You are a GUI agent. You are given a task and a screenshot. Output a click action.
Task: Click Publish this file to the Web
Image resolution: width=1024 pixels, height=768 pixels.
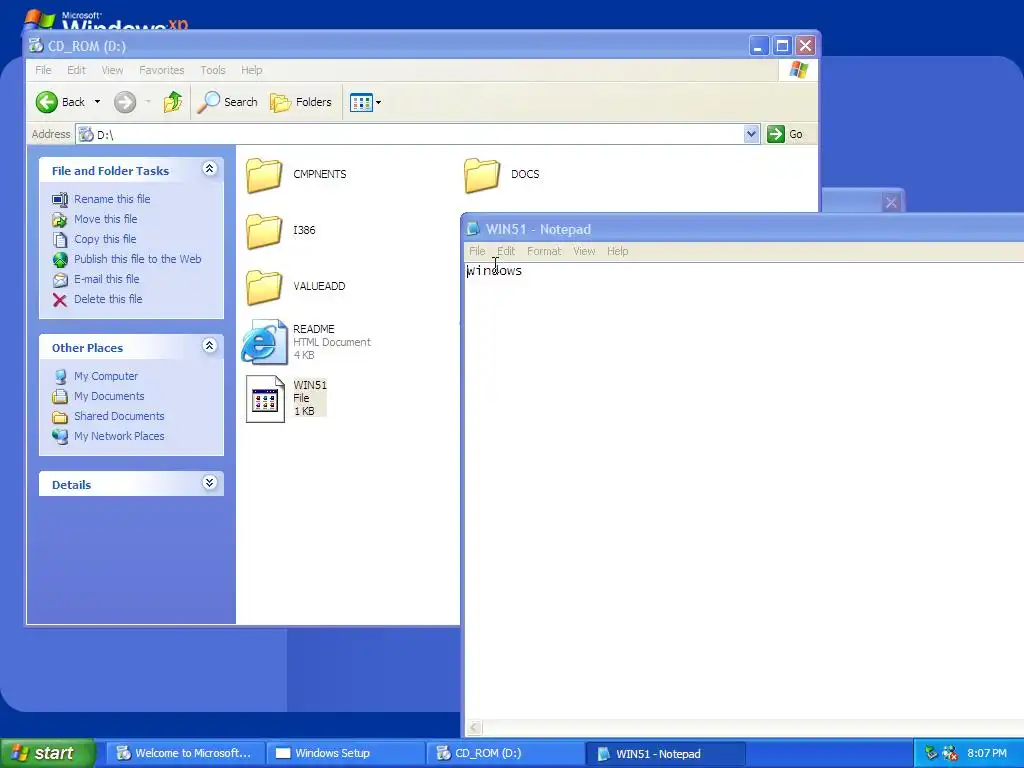click(137, 259)
